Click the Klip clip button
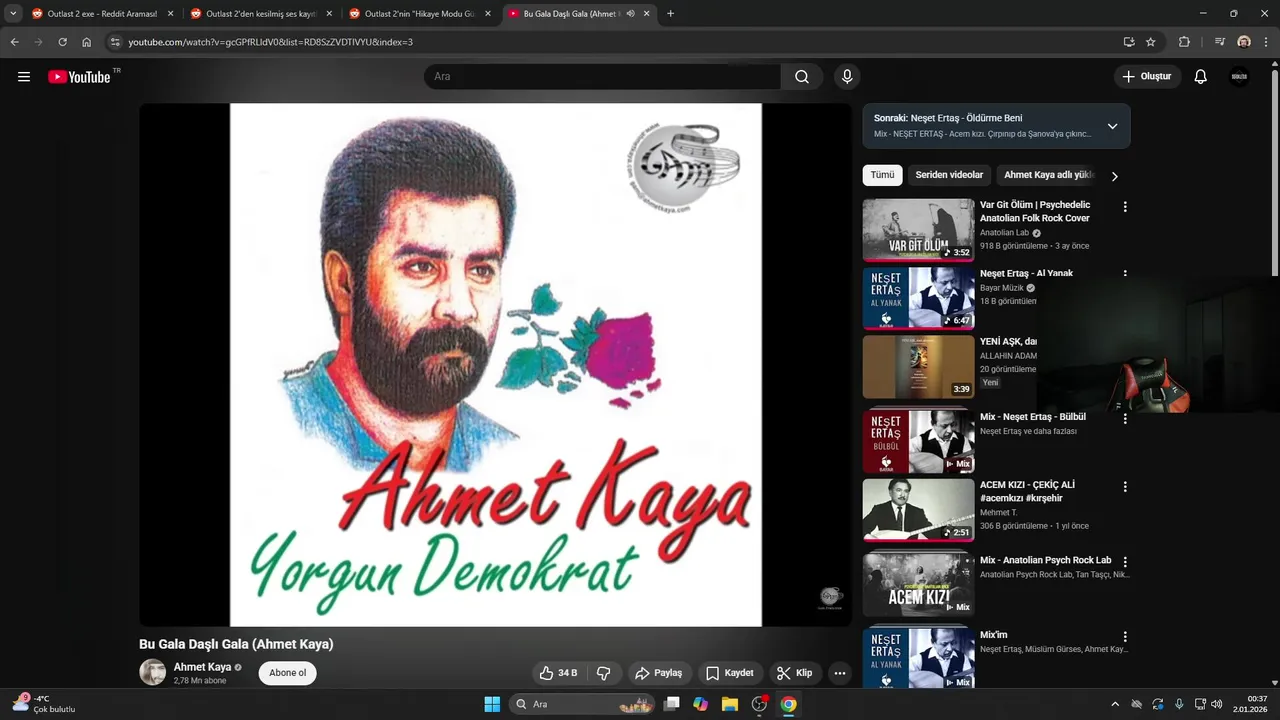The image size is (1280, 720). click(x=795, y=673)
